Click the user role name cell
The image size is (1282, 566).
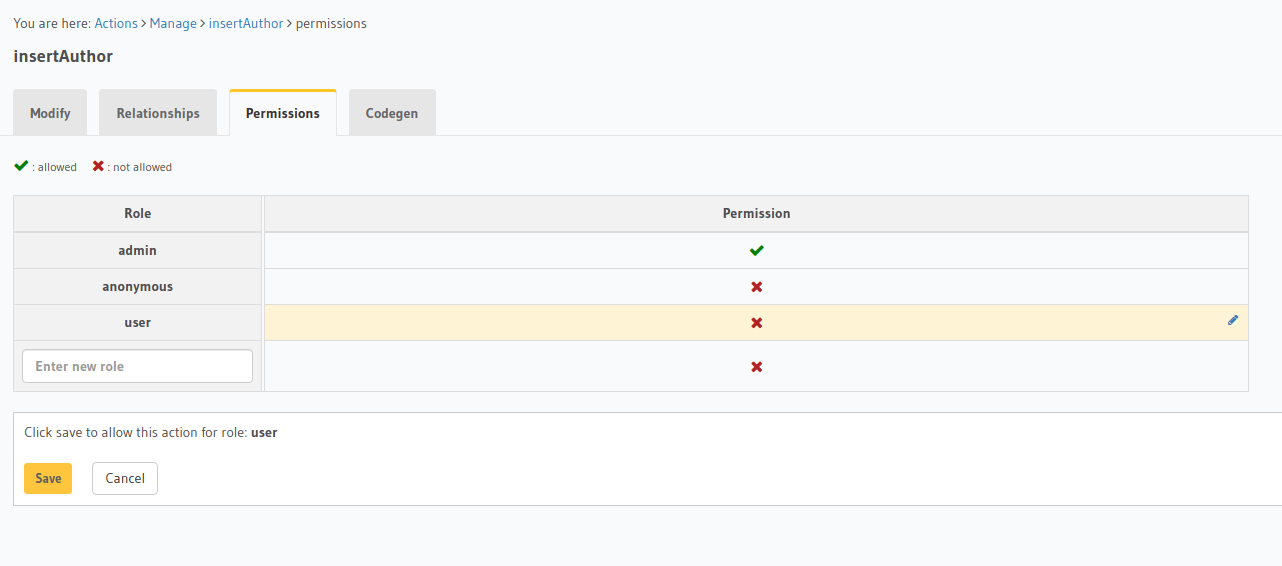(x=137, y=323)
